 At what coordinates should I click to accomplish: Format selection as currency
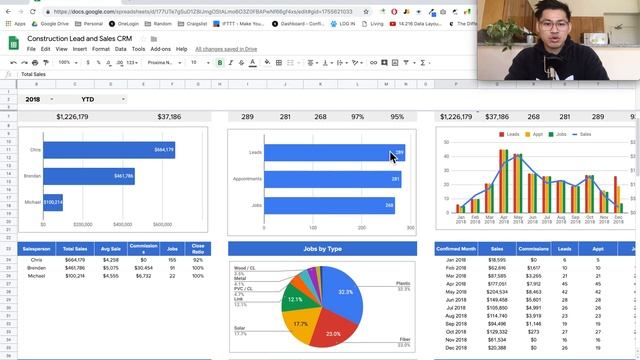pyautogui.click(x=88, y=63)
